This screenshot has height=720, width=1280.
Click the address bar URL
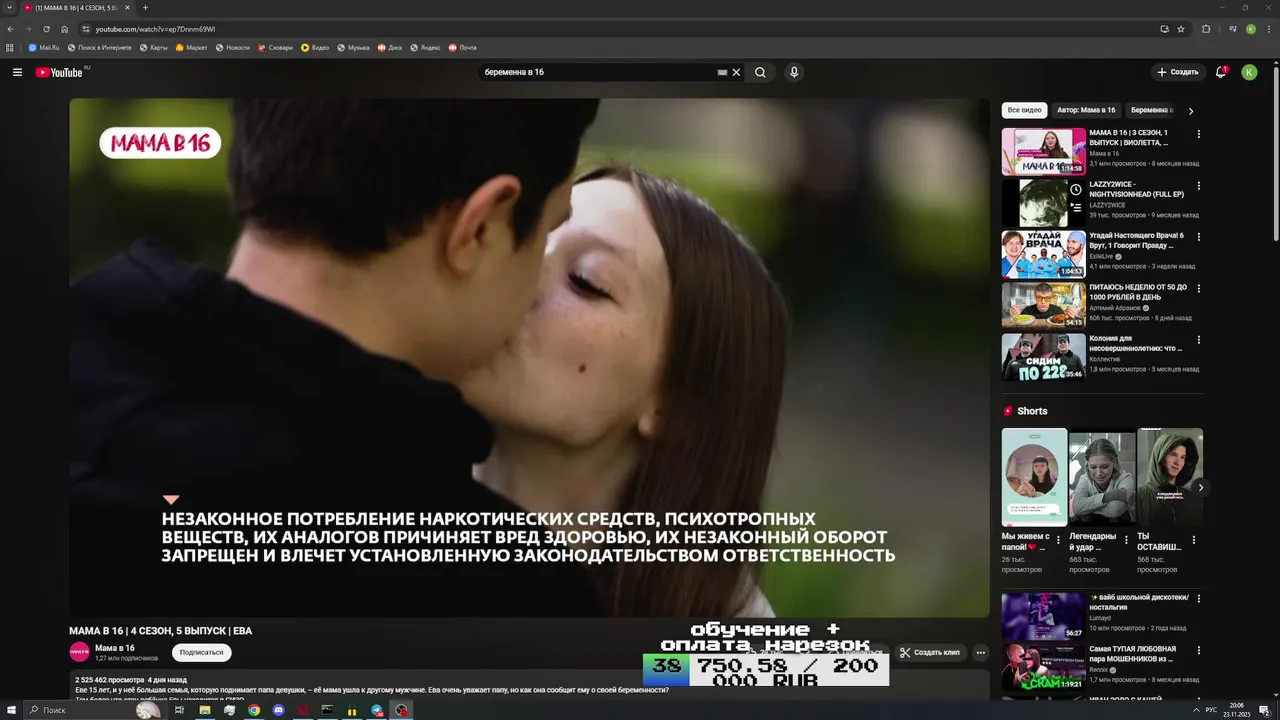click(x=155, y=29)
